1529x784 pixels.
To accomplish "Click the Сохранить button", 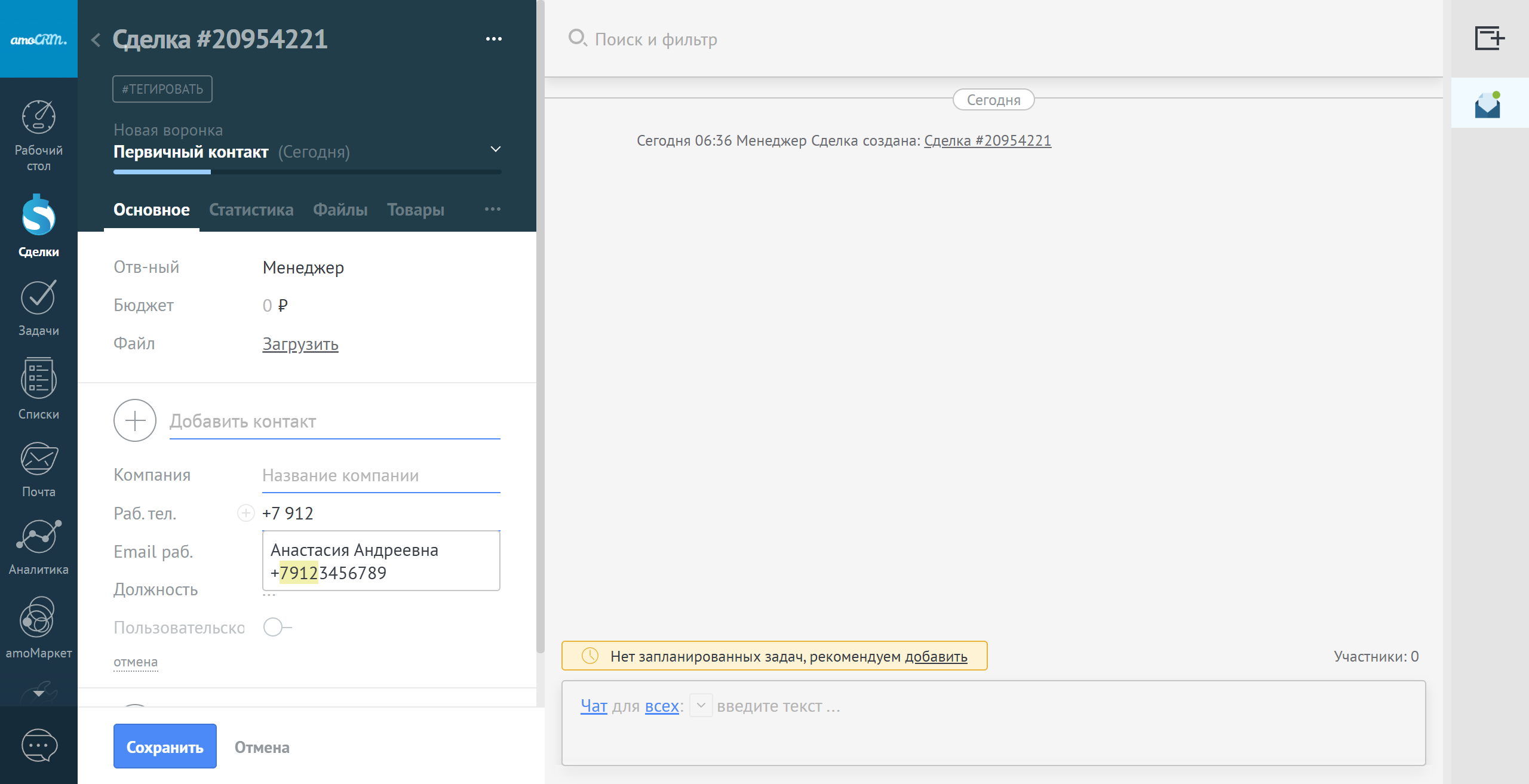I will (165, 746).
